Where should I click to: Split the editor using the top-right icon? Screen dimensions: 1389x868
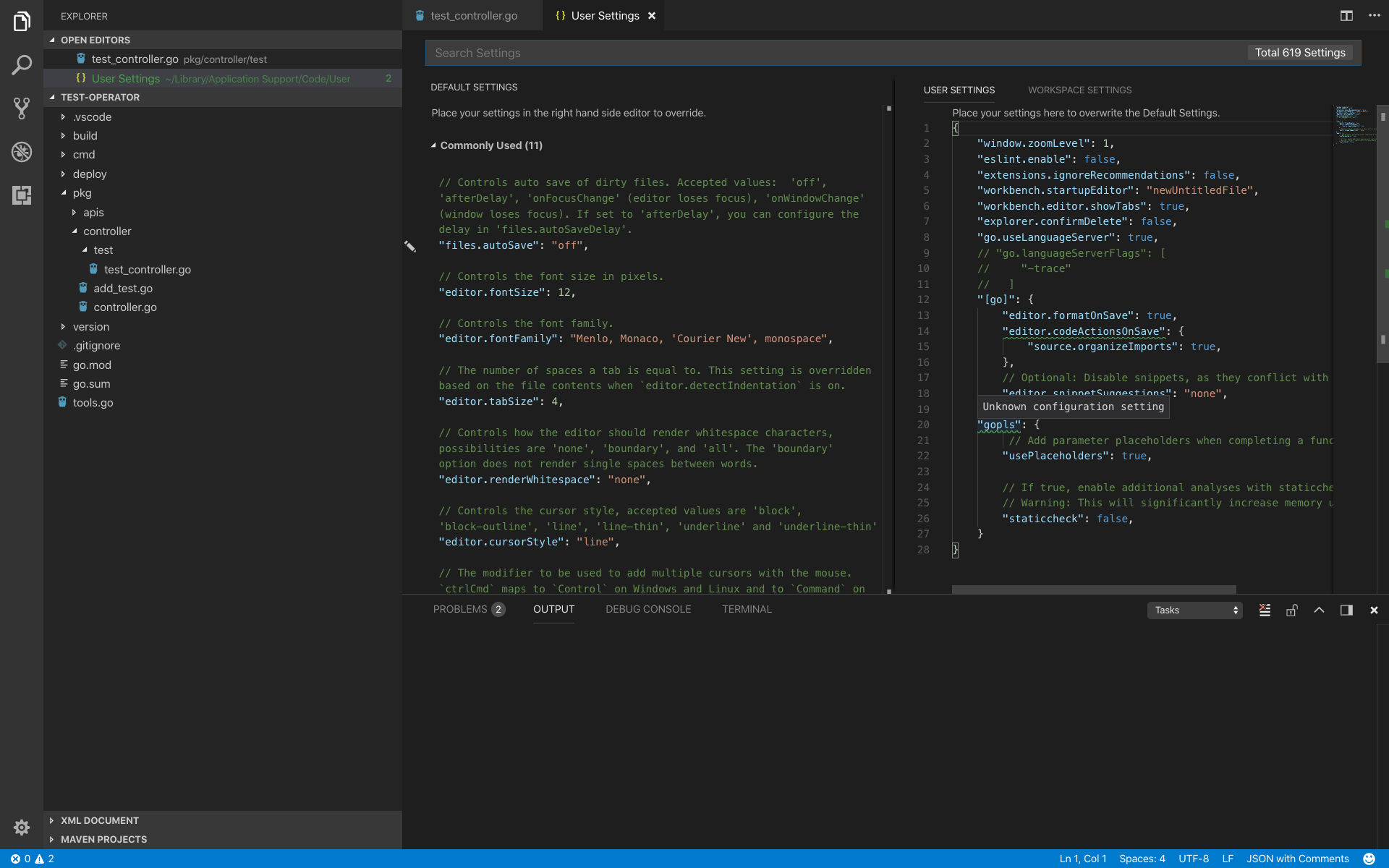(x=1346, y=15)
